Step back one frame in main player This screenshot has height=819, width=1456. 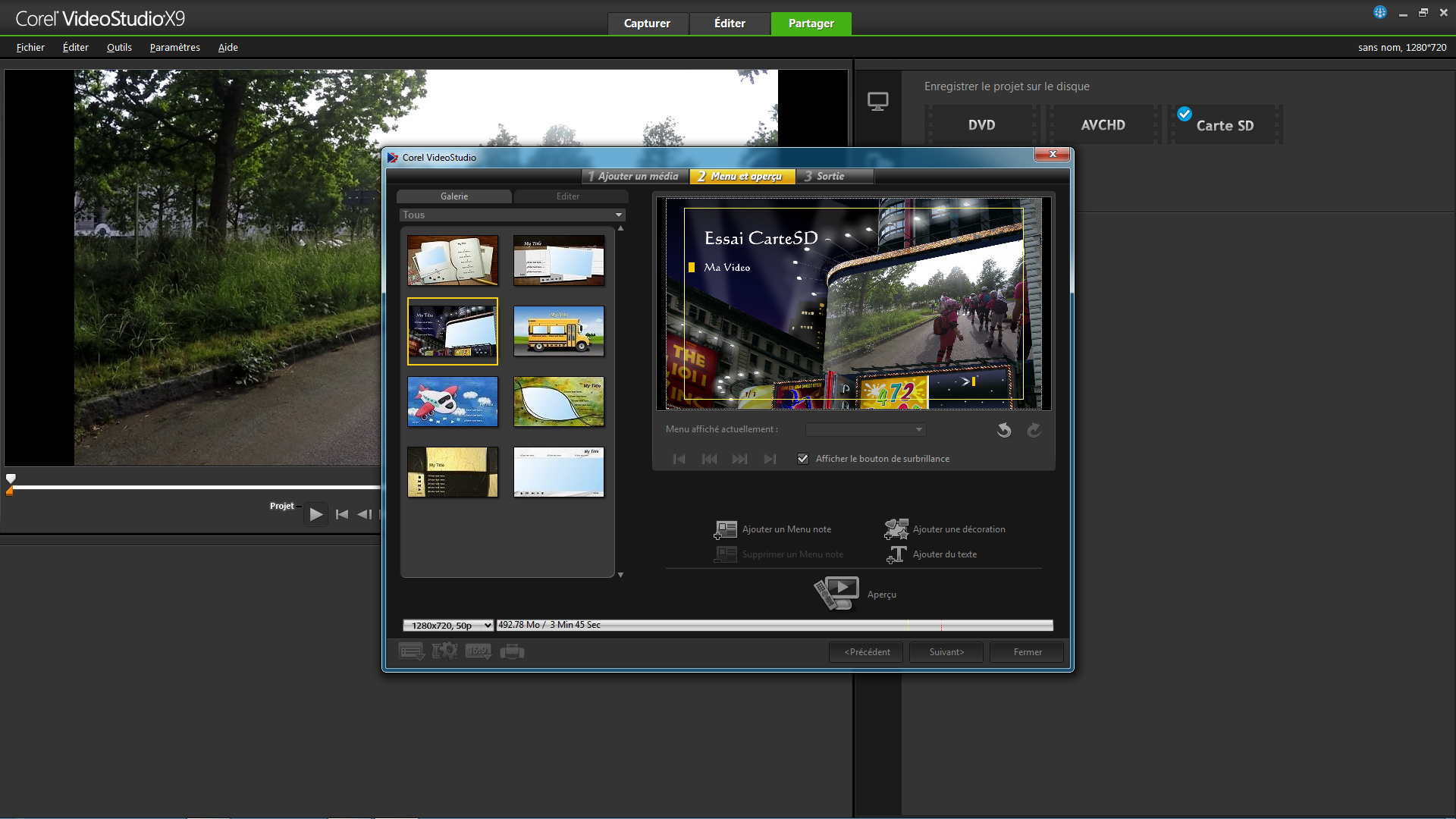365,514
